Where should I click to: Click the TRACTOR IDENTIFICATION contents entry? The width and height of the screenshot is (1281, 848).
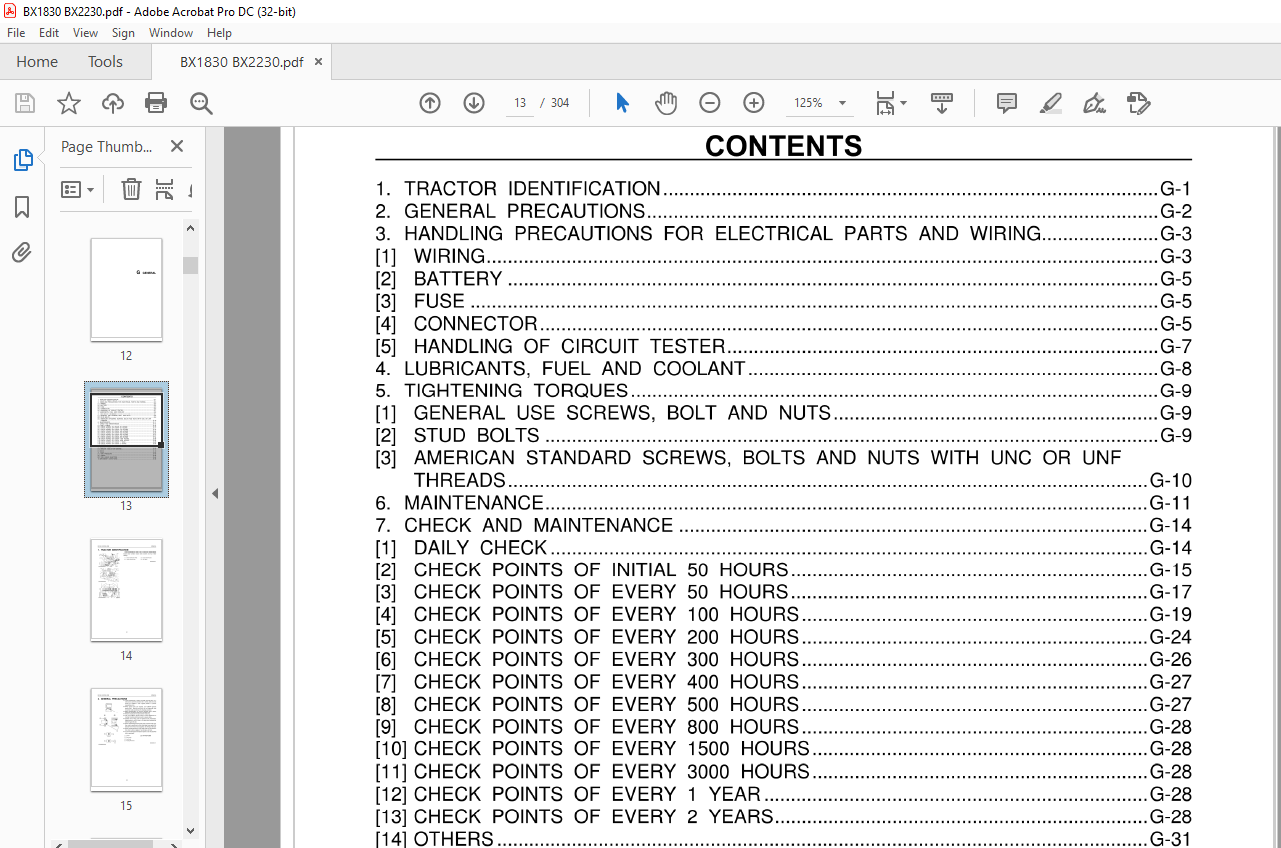[783, 189]
